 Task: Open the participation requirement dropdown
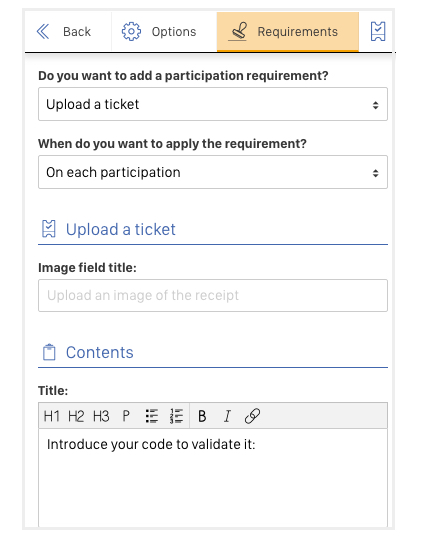pyautogui.click(x=213, y=104)
